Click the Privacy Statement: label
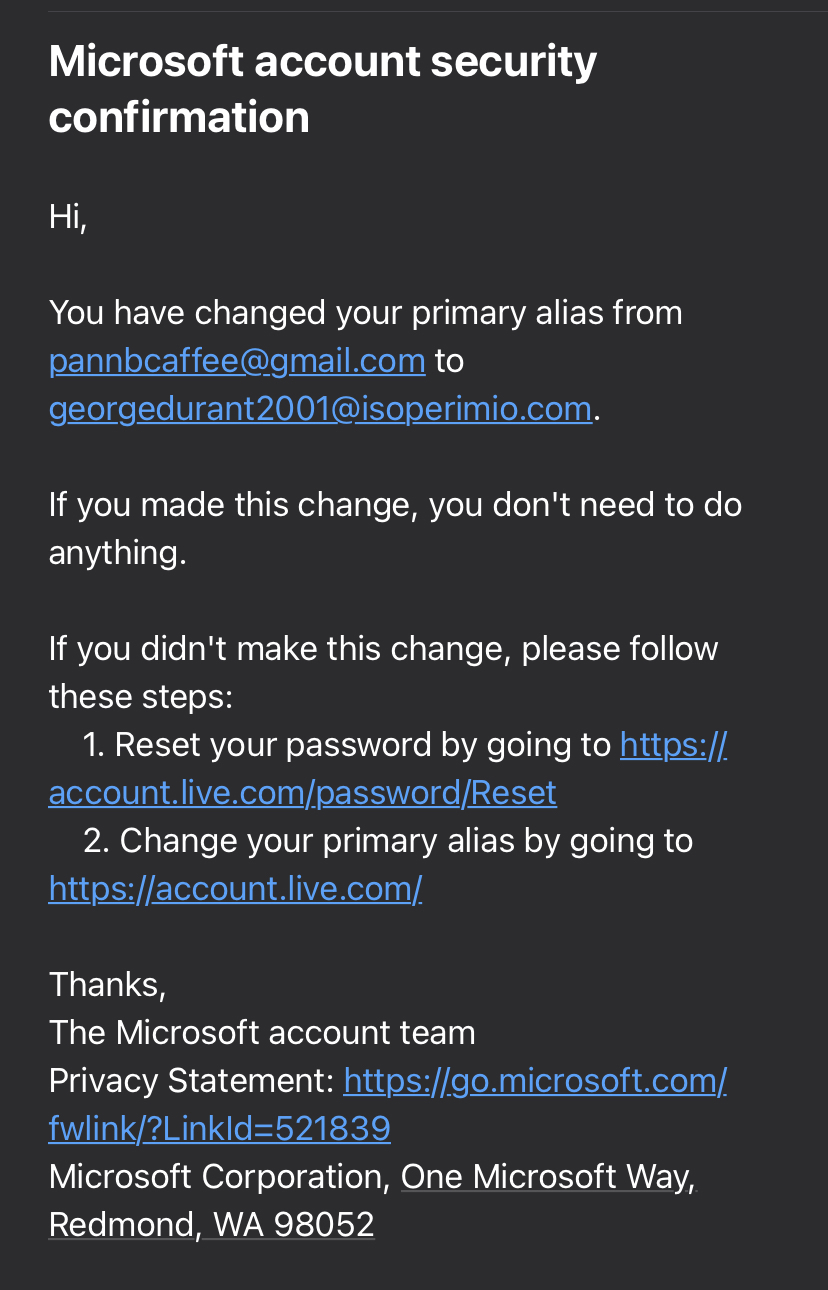Image resolution: width=828 pixels, height=1290 pixels. 191,1081
